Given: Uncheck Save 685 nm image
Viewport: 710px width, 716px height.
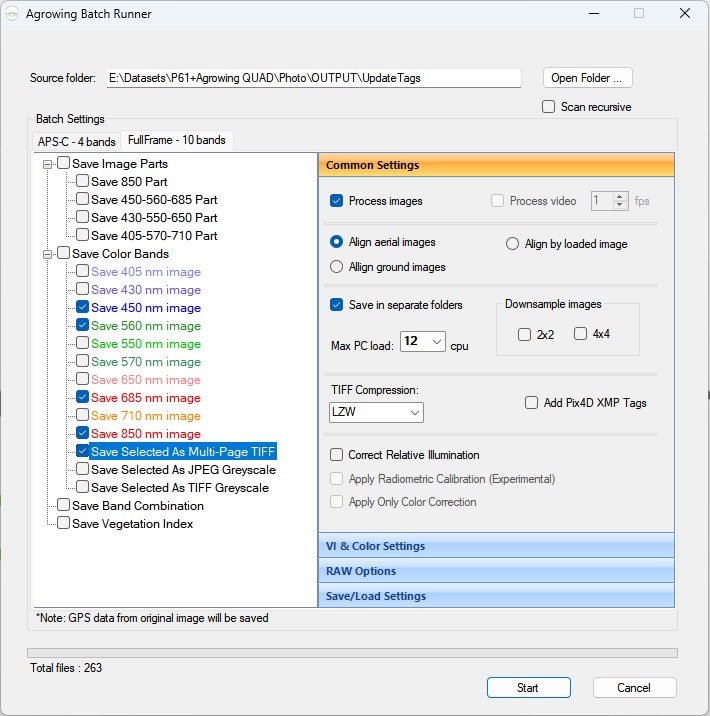Looking at the screenshot, I should click(83, 397).
